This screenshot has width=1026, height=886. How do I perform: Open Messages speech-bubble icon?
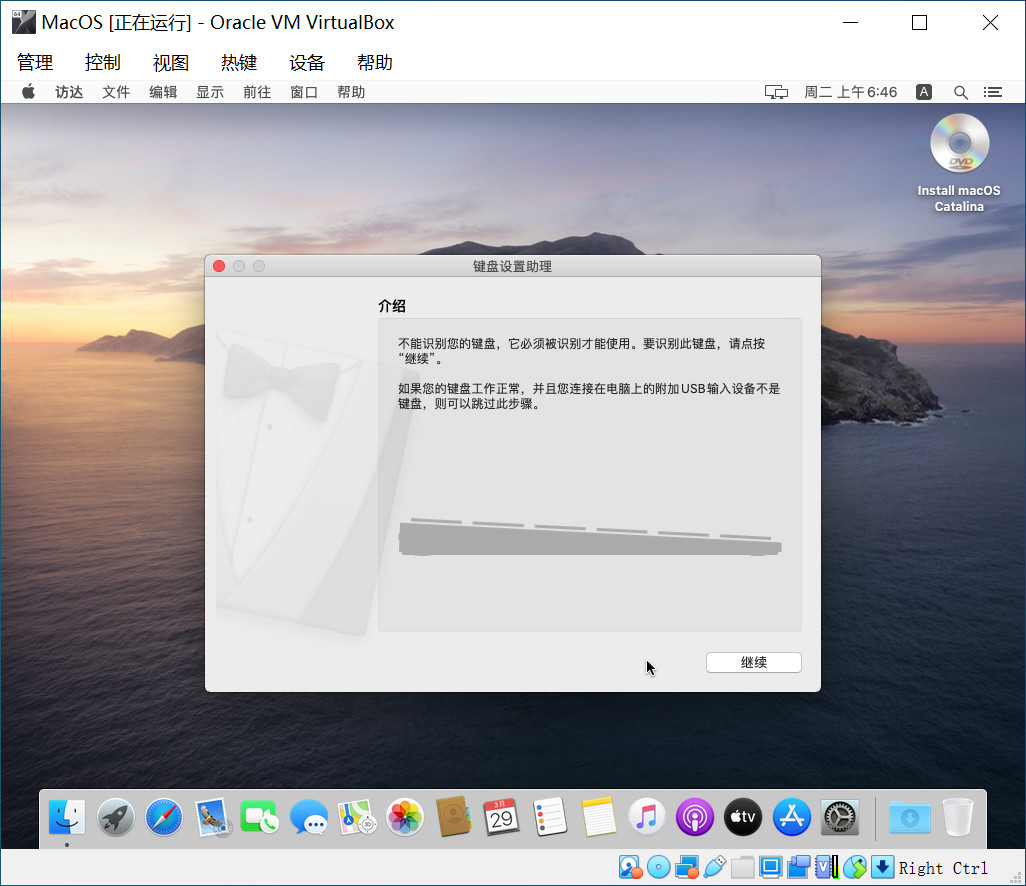(308, 818)
